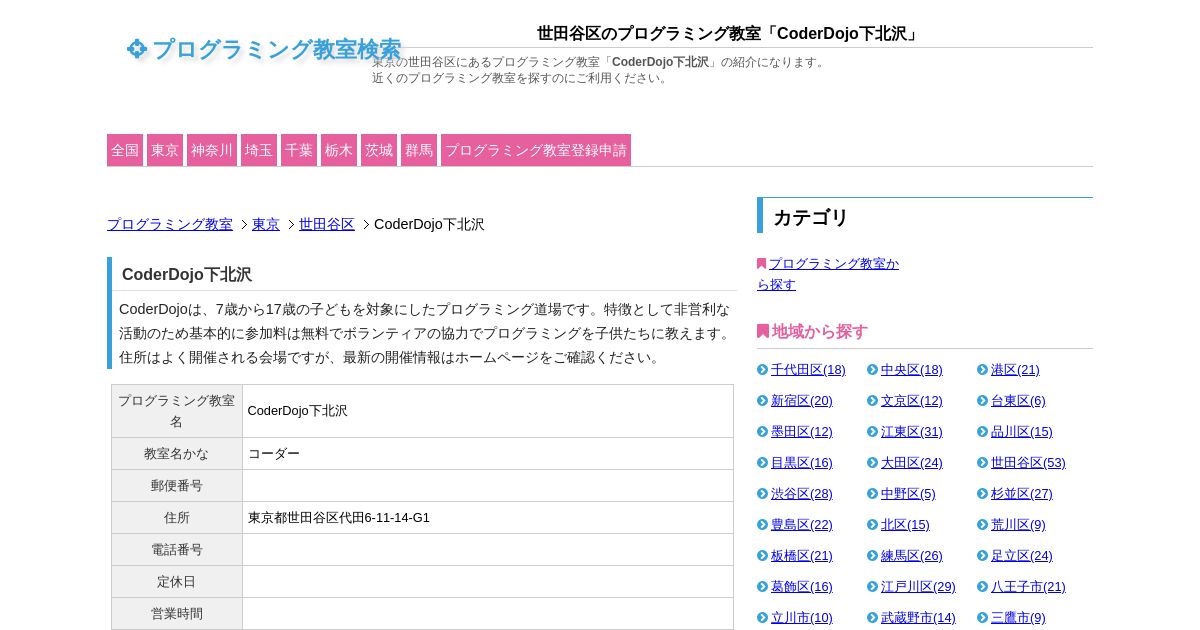Click arrow icon next to 北区(15)
Image resolution: width=1200 pixels, height=630 pixels.
point(873,525)
